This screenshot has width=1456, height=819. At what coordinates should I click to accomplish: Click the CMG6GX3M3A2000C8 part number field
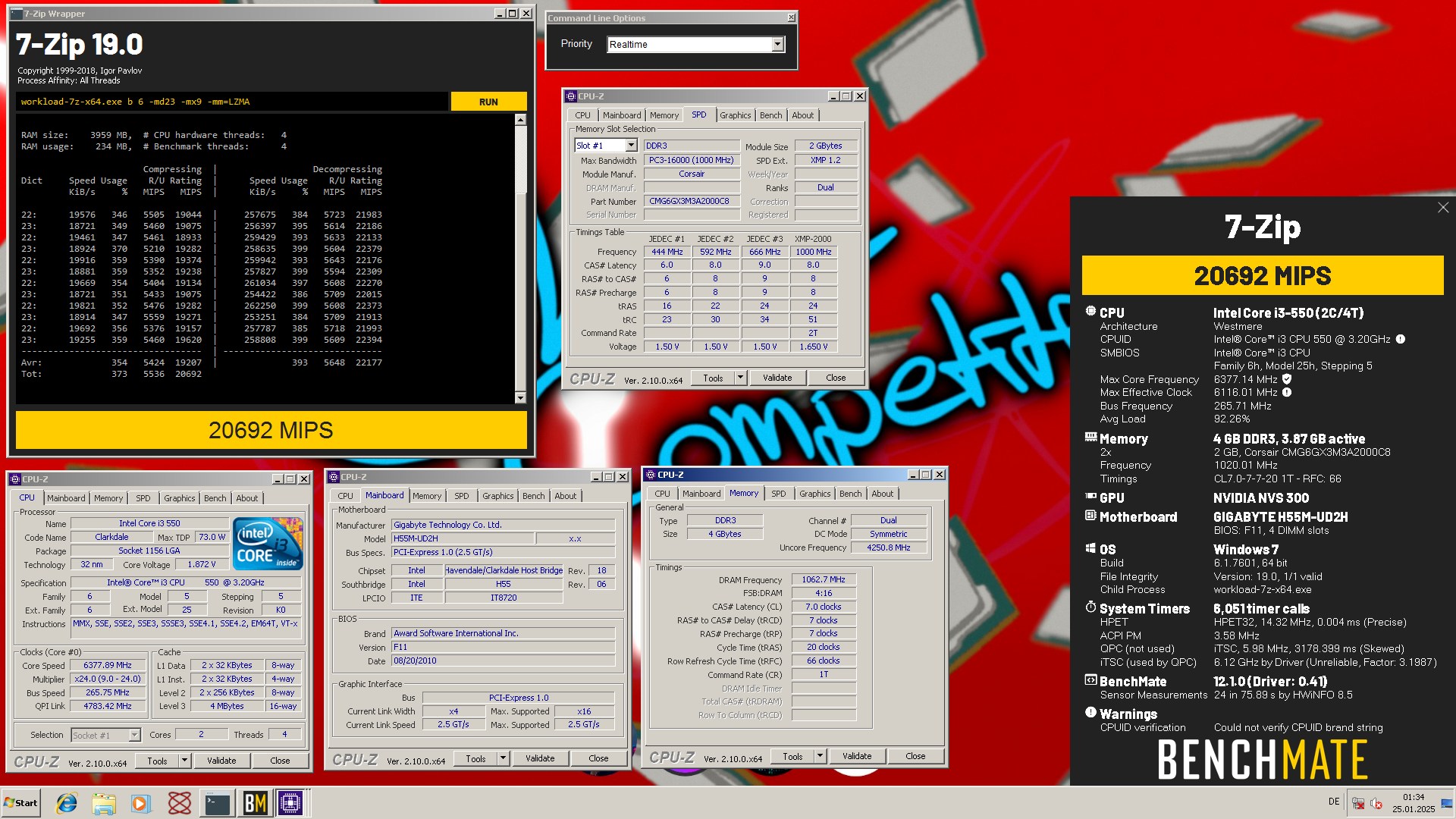point(692,202)
